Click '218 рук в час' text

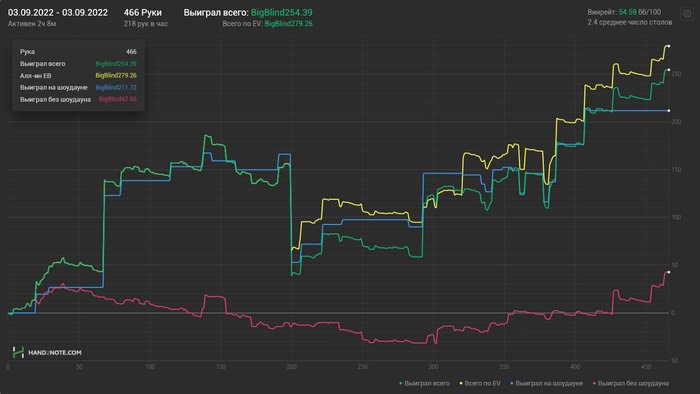click(146, 24)
